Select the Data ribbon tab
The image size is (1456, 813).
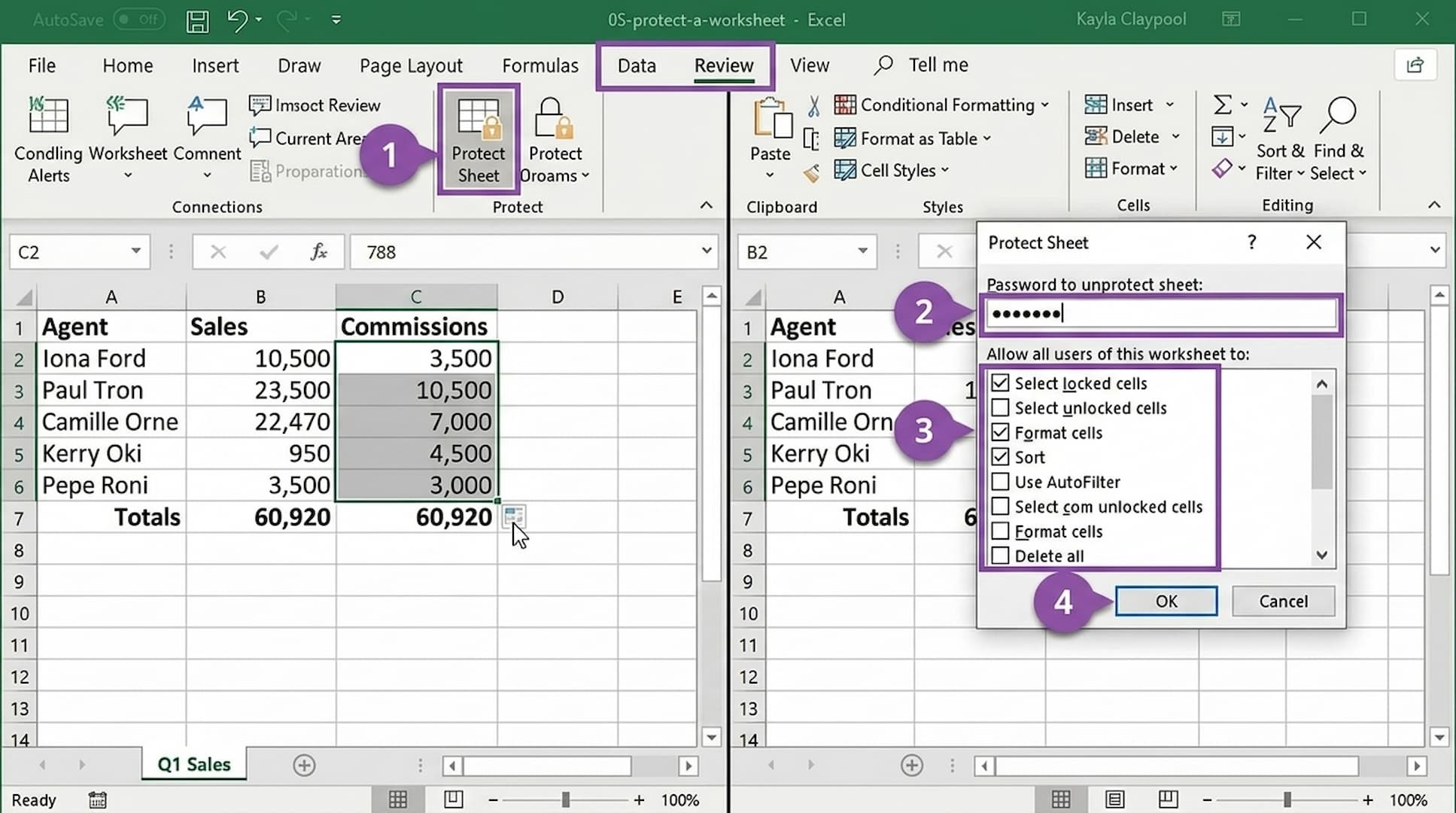pos(637,65)
